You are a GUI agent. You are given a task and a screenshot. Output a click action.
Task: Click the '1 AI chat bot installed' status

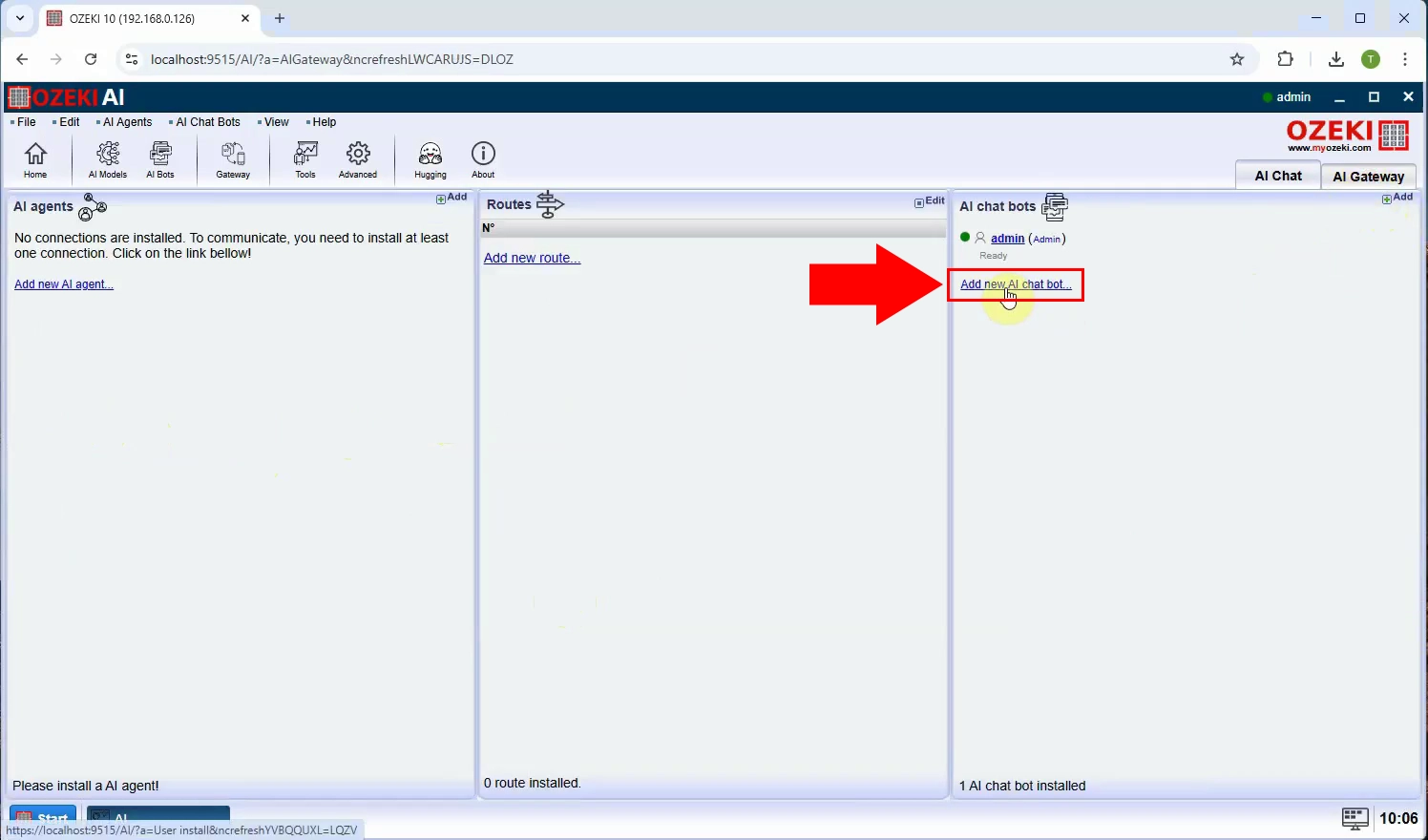click(x=1022, y=786)
